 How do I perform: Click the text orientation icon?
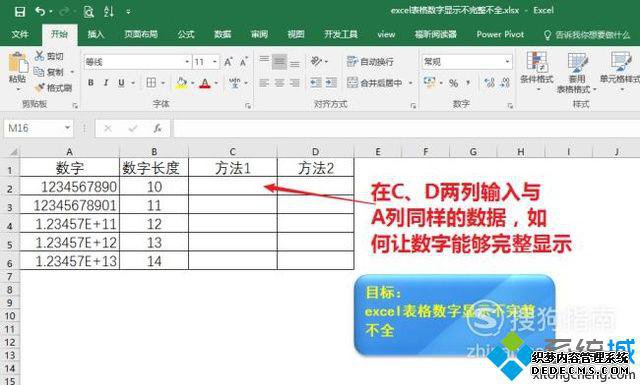(x=316, y=62)
